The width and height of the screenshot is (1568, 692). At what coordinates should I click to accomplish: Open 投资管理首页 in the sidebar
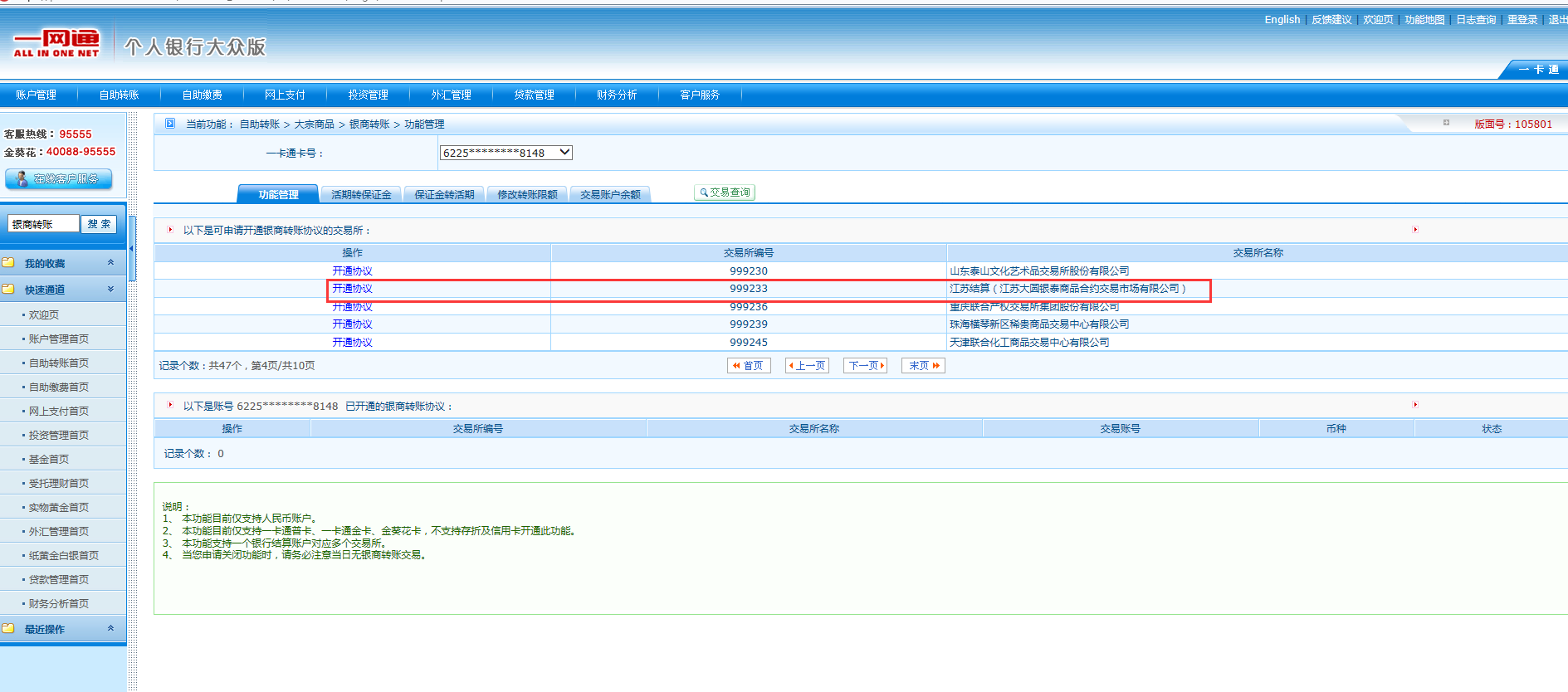coord(59,435)
